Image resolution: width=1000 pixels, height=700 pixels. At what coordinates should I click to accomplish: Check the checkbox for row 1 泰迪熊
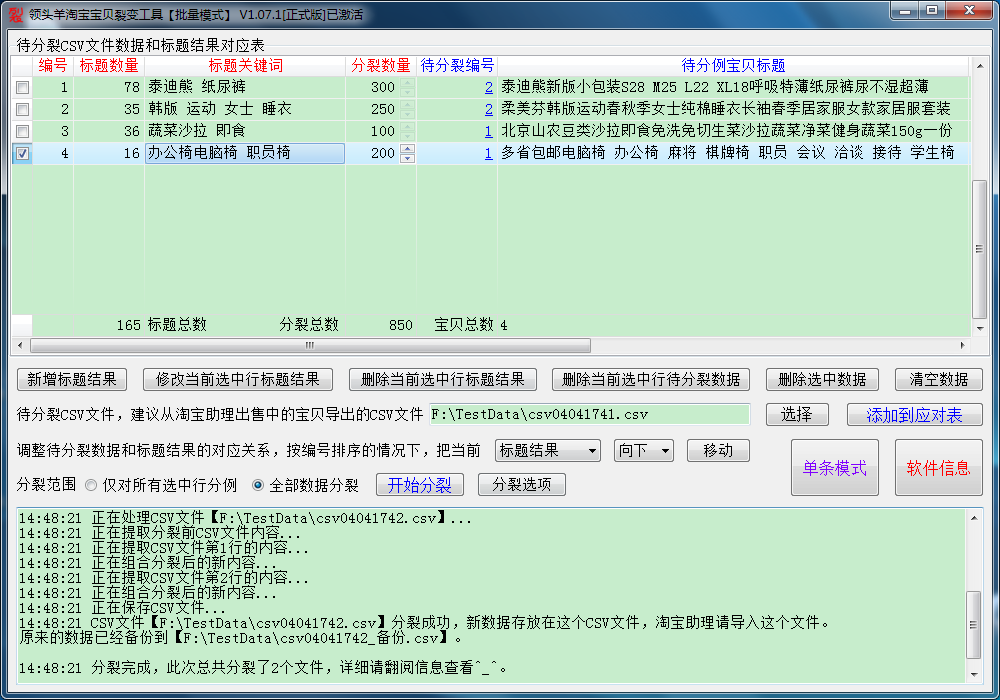pyautogui.click(x=22, y=88)
